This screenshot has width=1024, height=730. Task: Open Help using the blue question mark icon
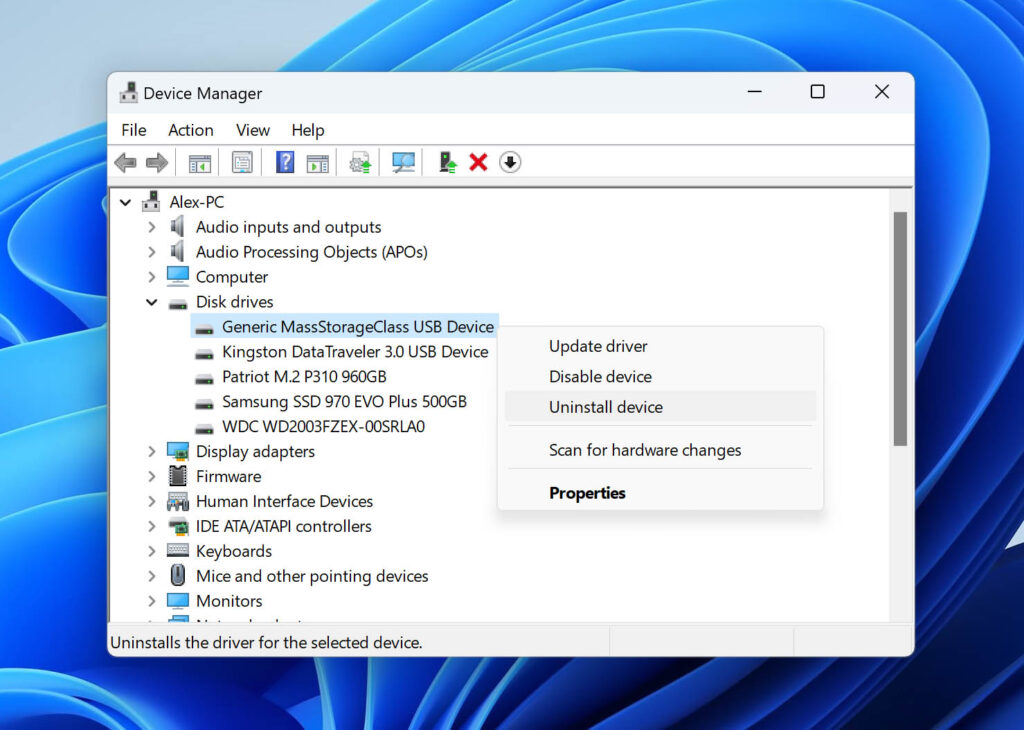285,162
